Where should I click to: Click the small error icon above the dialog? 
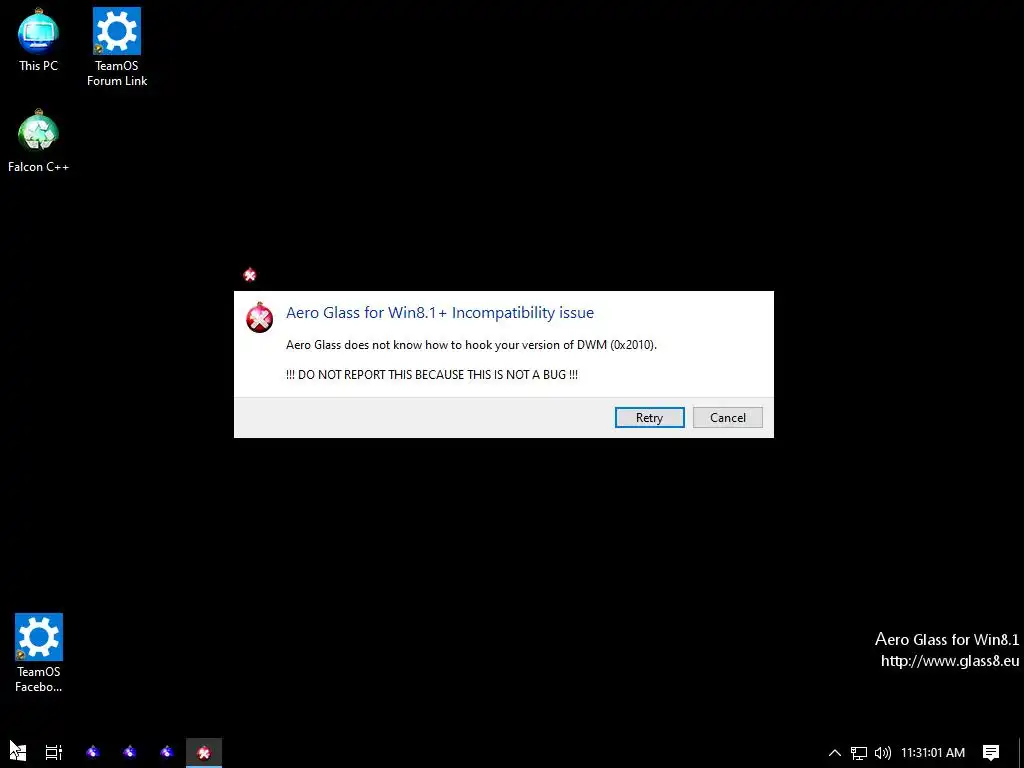coord(249,275)
